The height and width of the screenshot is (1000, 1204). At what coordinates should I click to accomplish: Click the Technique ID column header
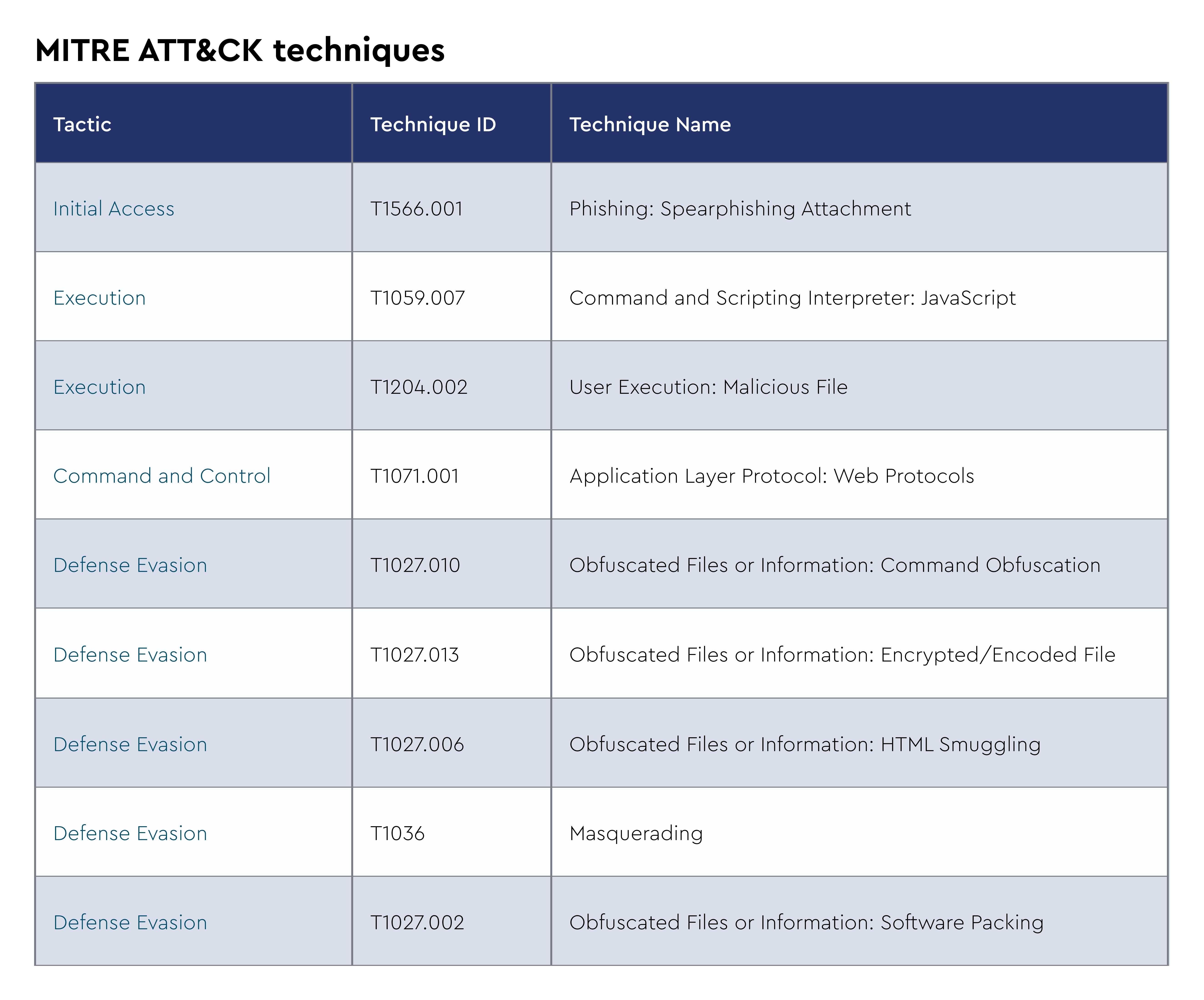coord(433,124)
